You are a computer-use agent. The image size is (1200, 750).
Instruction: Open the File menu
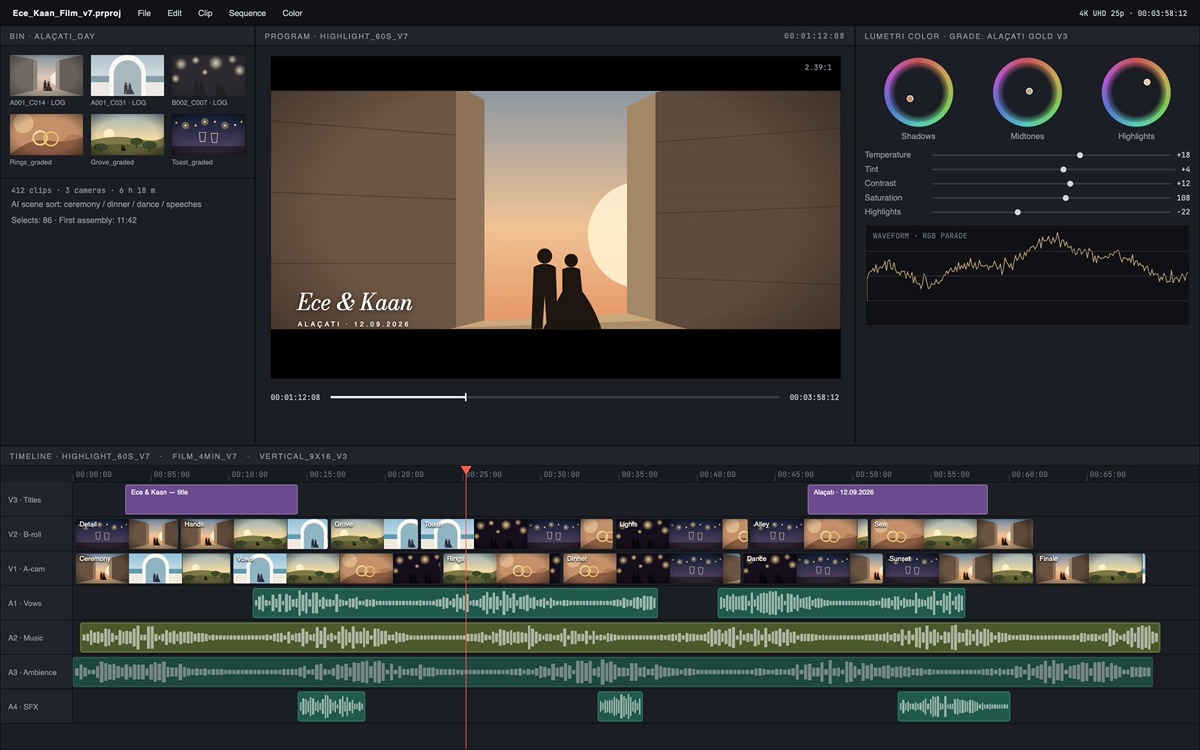pos(144,13)
